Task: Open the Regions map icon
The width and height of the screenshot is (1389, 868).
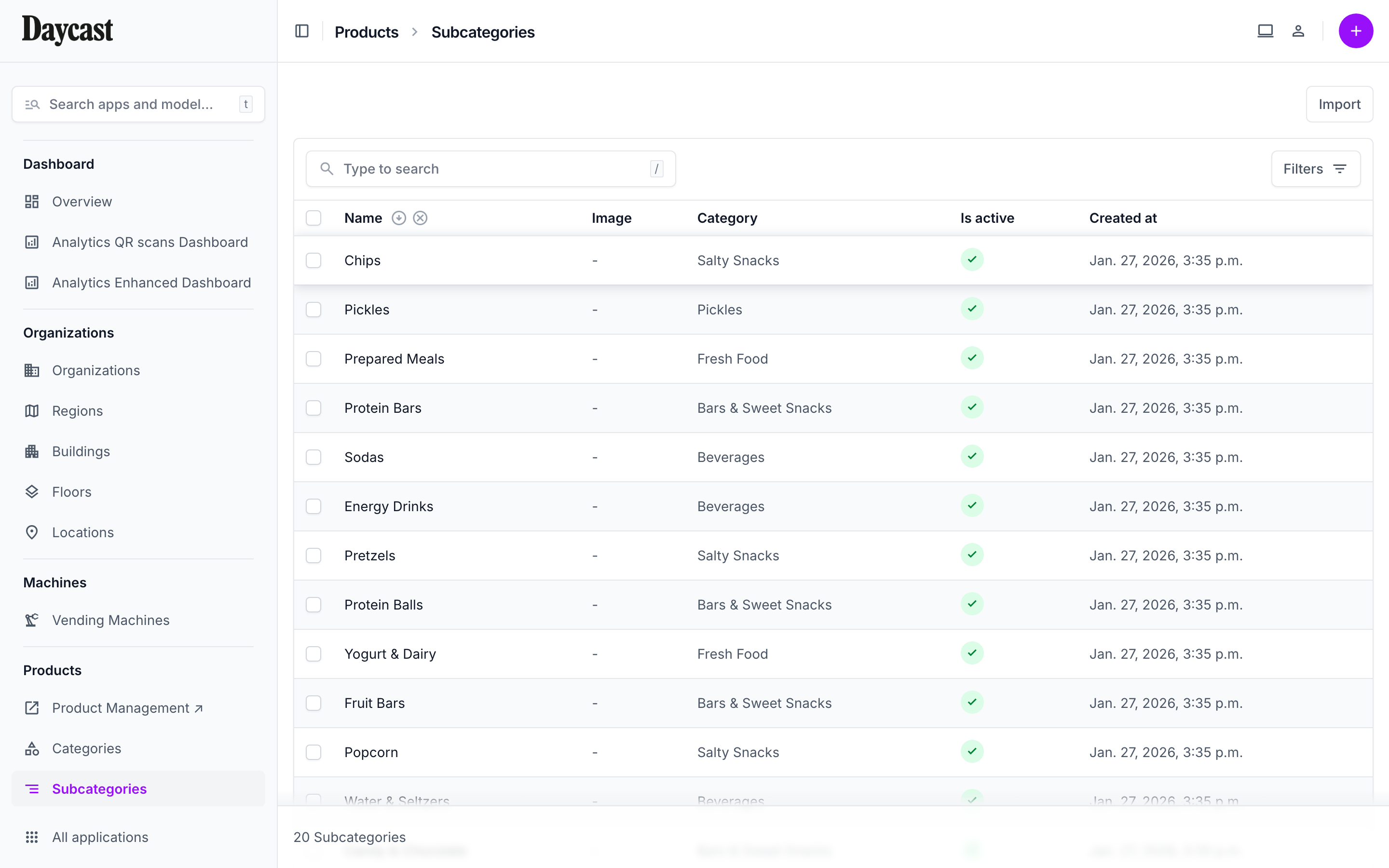Action: click(31, 410)
